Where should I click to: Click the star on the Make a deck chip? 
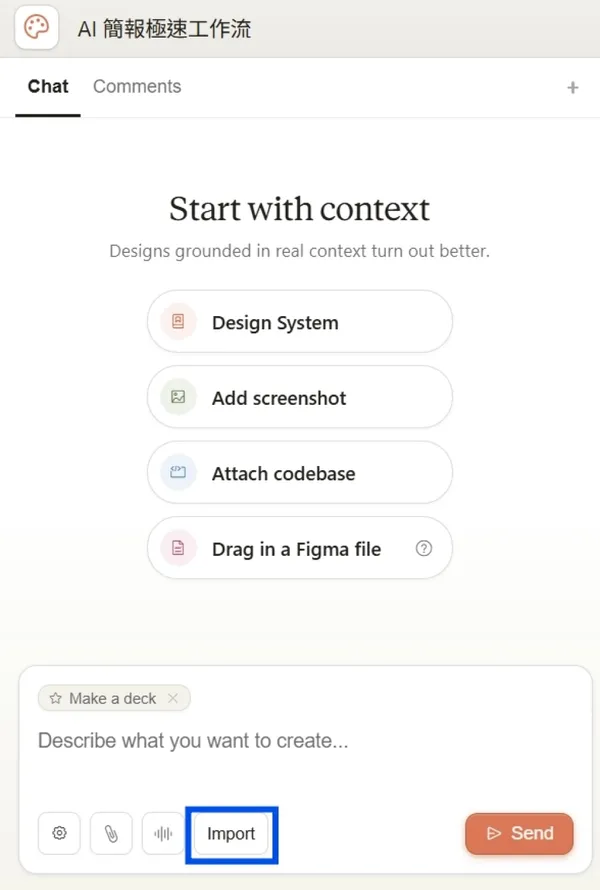coord(56,698)
